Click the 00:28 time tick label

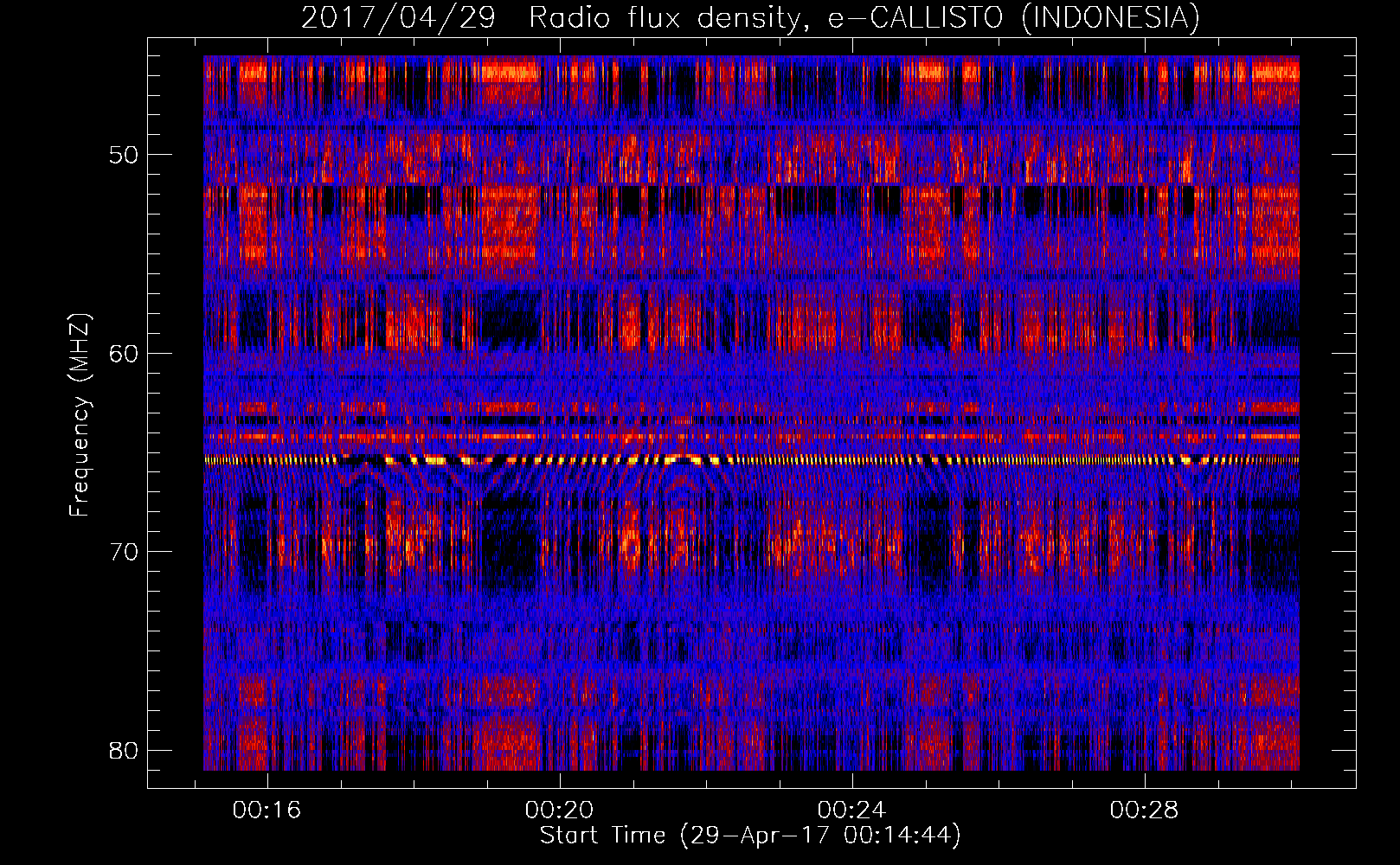click(x=1144, y=810)
